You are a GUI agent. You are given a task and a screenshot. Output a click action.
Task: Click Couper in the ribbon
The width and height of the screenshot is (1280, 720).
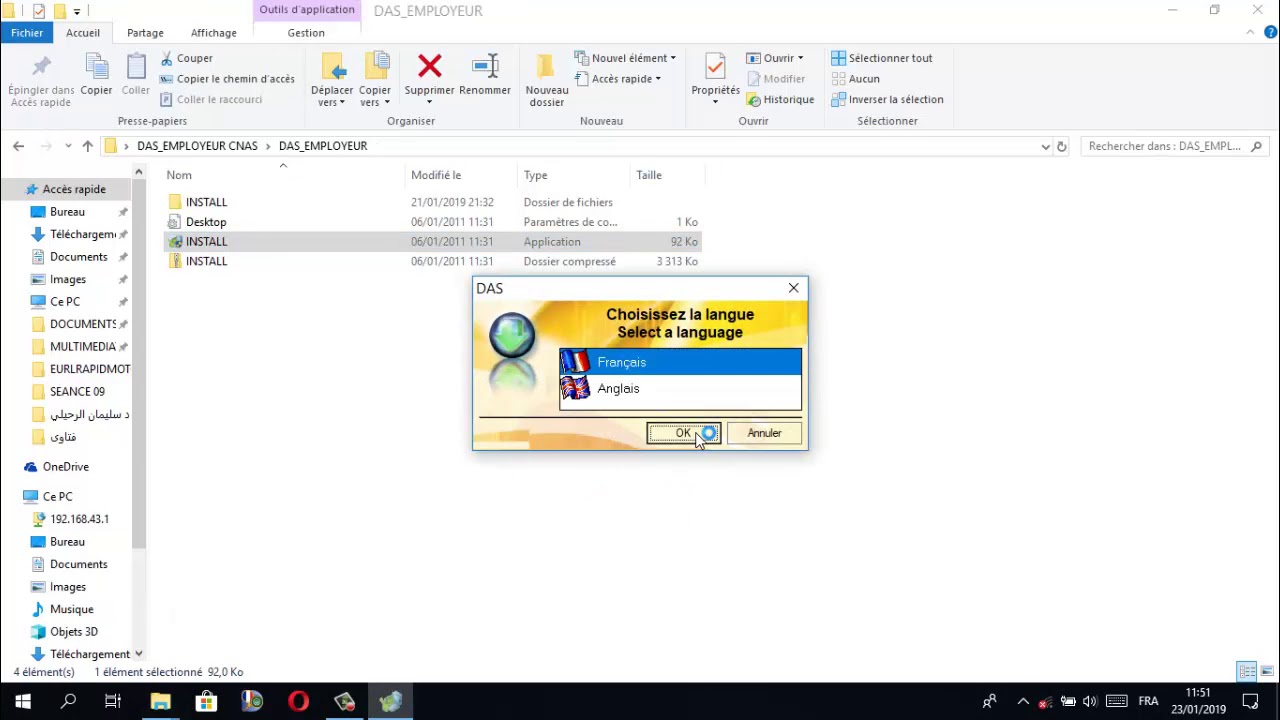point(186,59)
